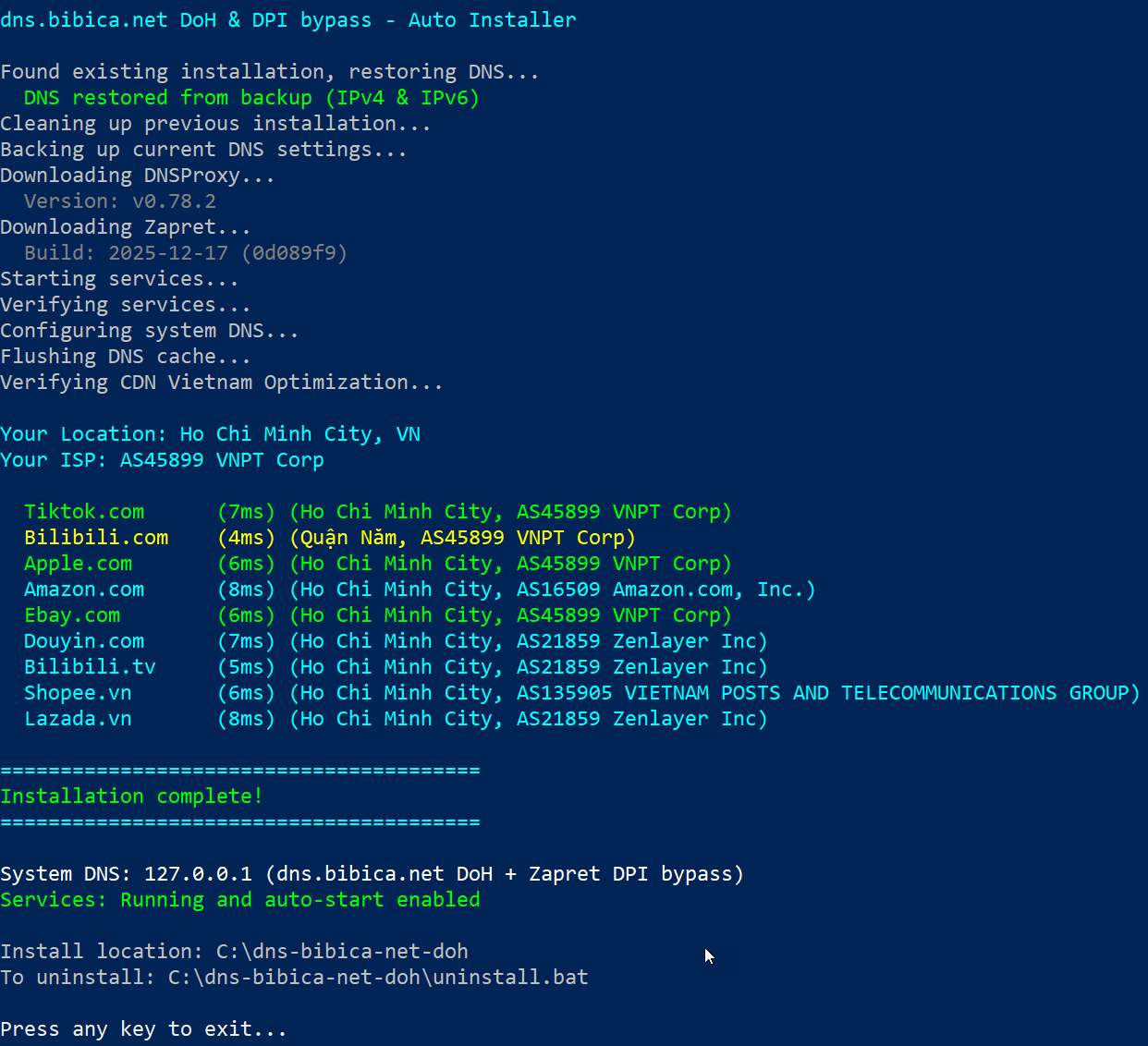Click 'AS21859 Zenlayer Inc' on Lazada.vn row
1148x1046 pixels.
pyautogui.click(x=636, y=719)
